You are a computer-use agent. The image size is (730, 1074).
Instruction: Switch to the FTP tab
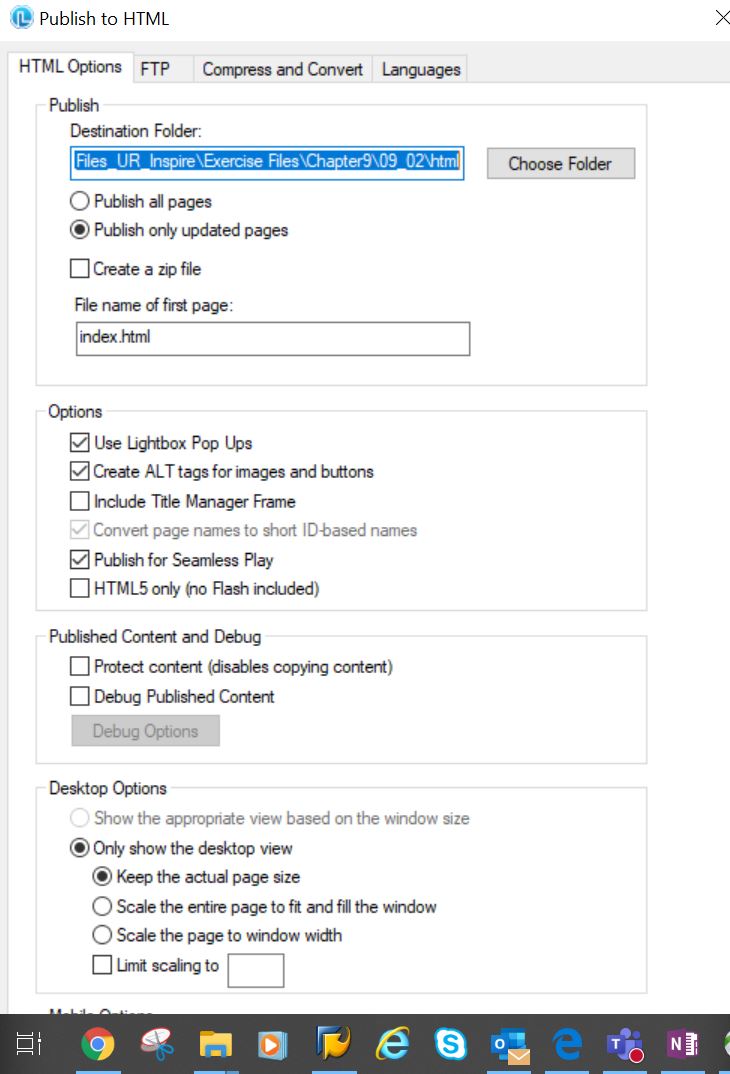(155, 69)
